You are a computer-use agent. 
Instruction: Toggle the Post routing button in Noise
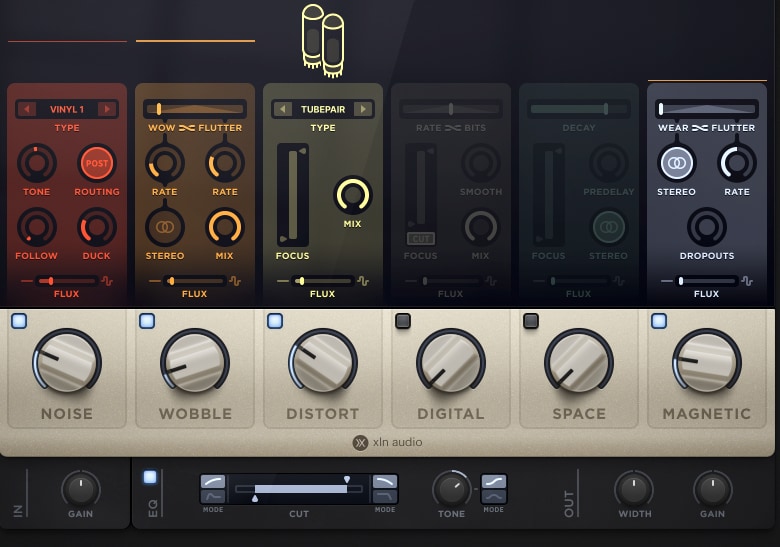click(x=97, y=163)
